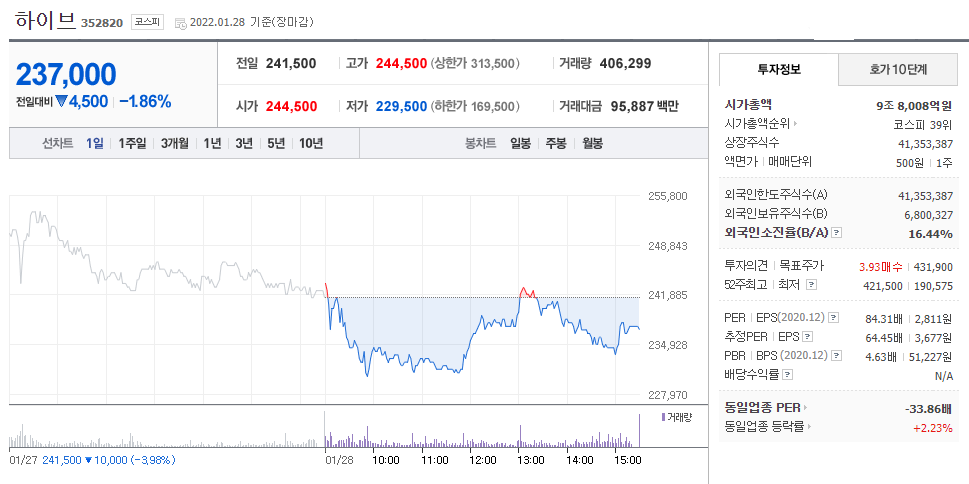Click the 하한가 169,500 text
The image size is (969, 484).
(475, 106)
